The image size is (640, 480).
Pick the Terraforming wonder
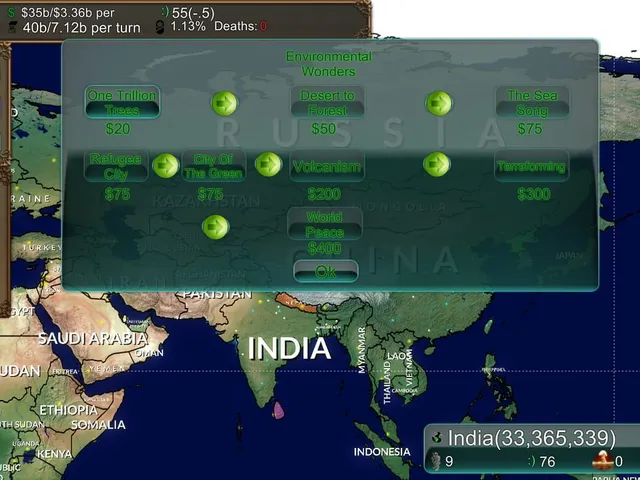pyautogui.click(x=531, y=166)
